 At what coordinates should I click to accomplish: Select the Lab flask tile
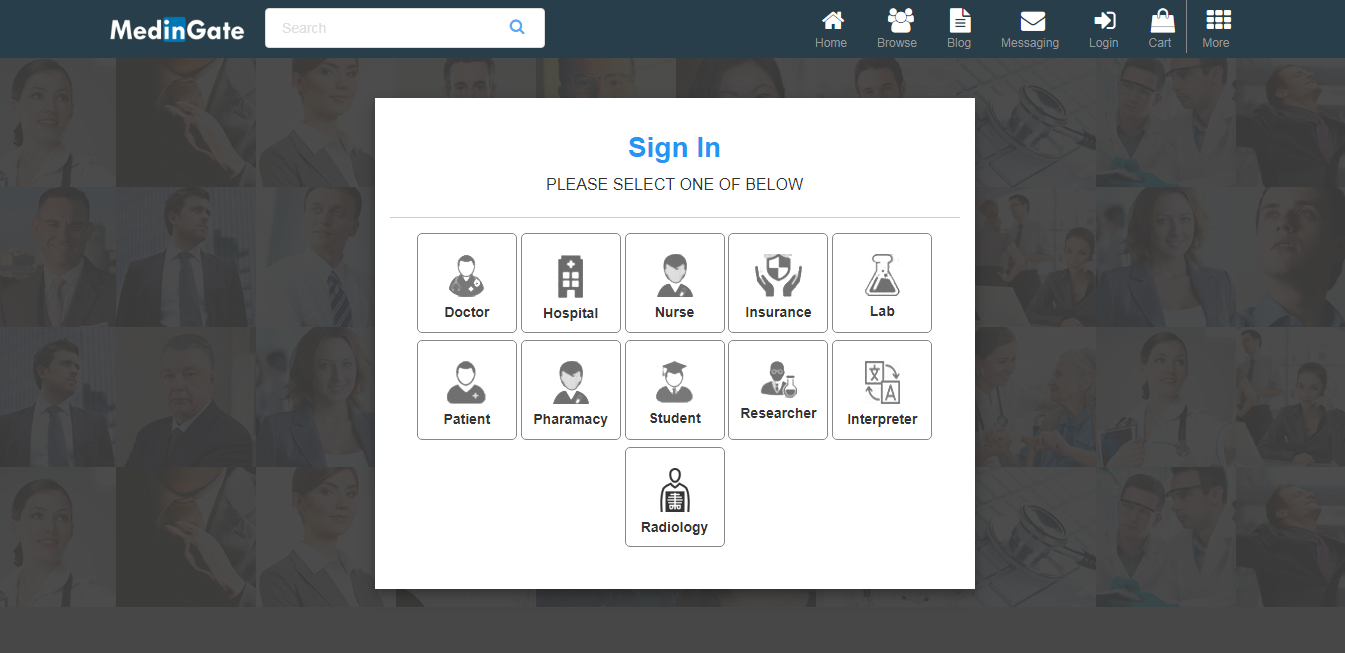(882, 283)
